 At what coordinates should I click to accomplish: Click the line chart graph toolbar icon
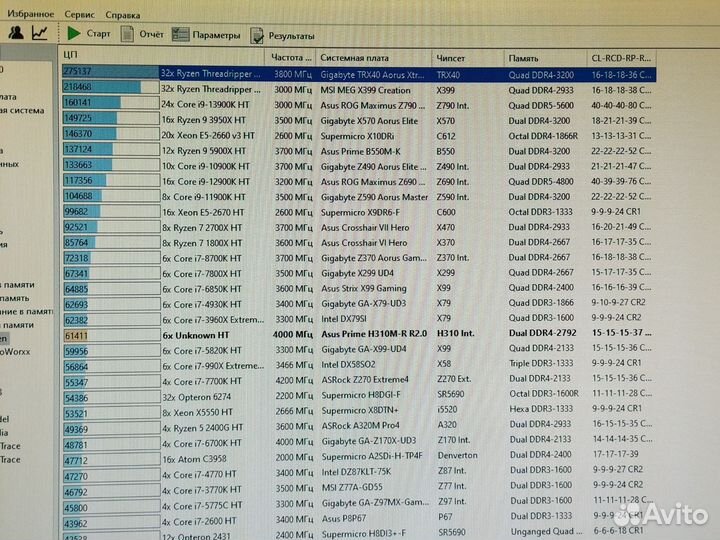point(40,33)
